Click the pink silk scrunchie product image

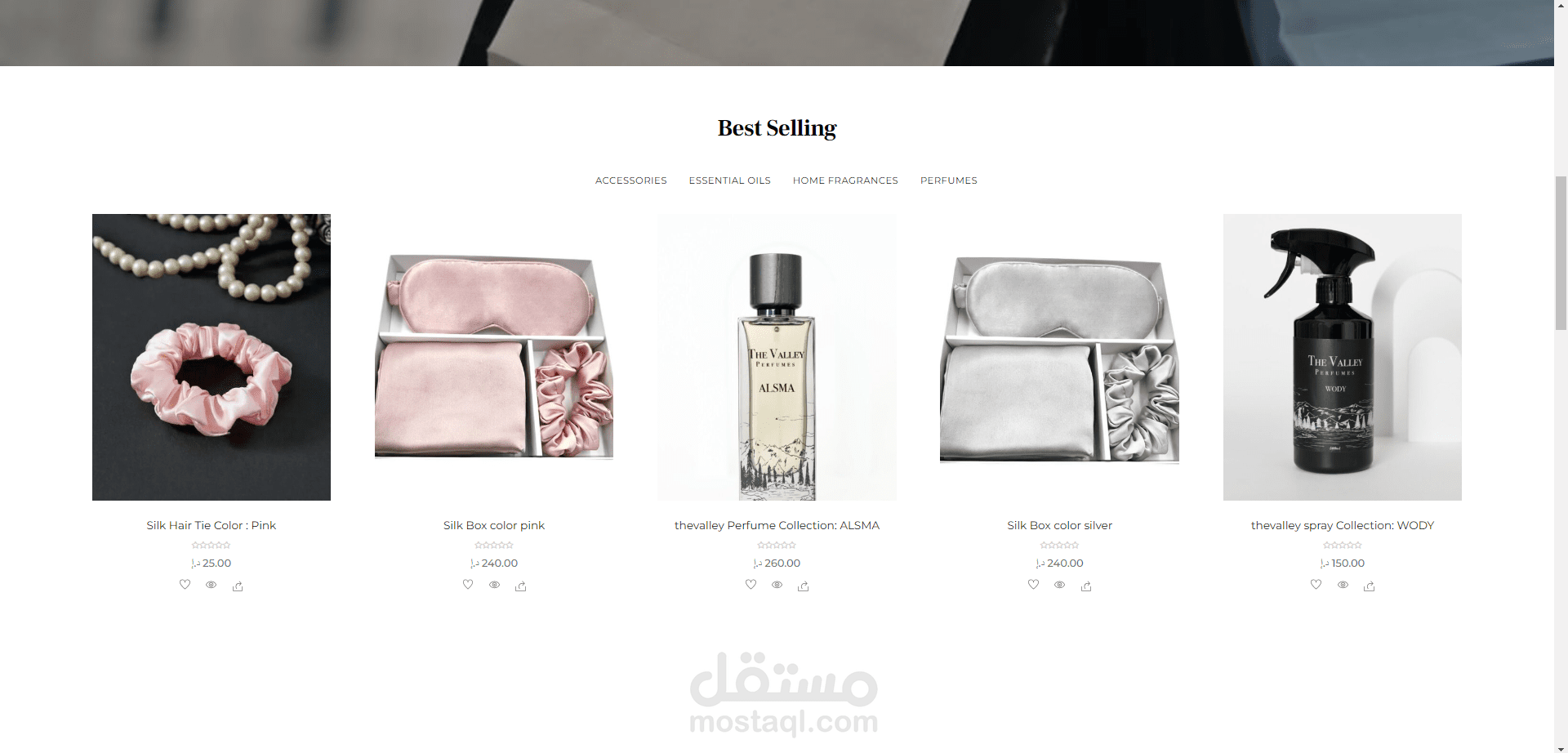pyautogui.click(x=212, y=357)
